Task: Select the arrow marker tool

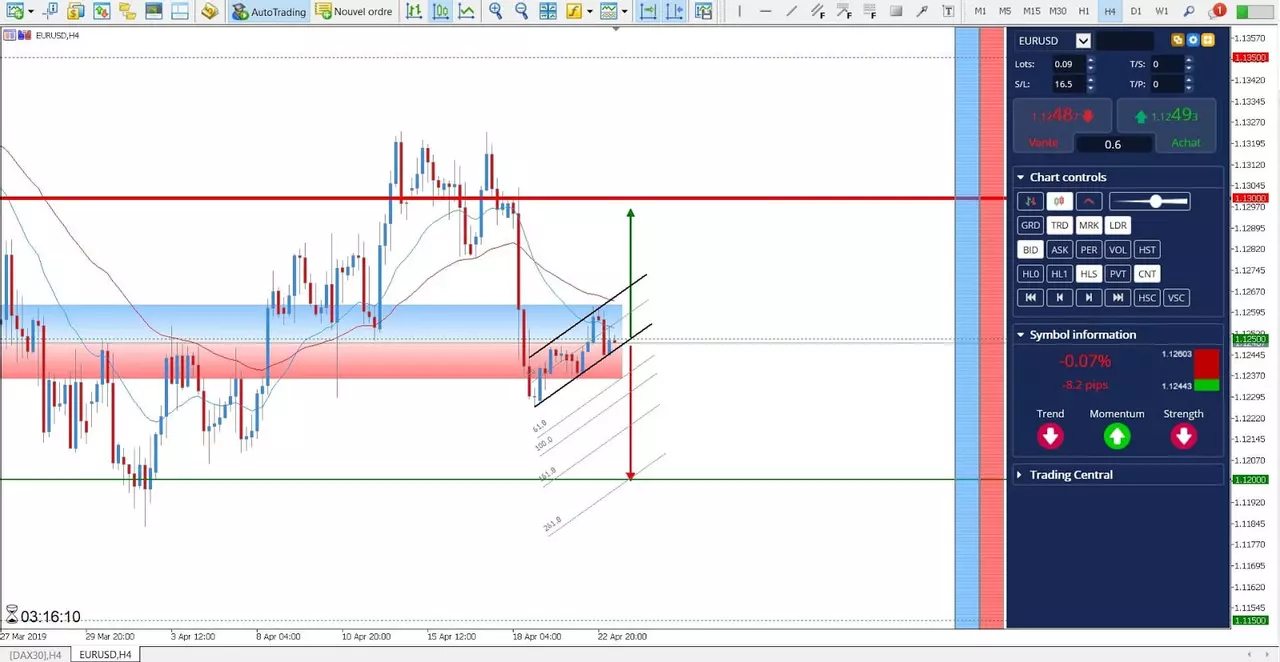Action: click(x=922, y=11)
